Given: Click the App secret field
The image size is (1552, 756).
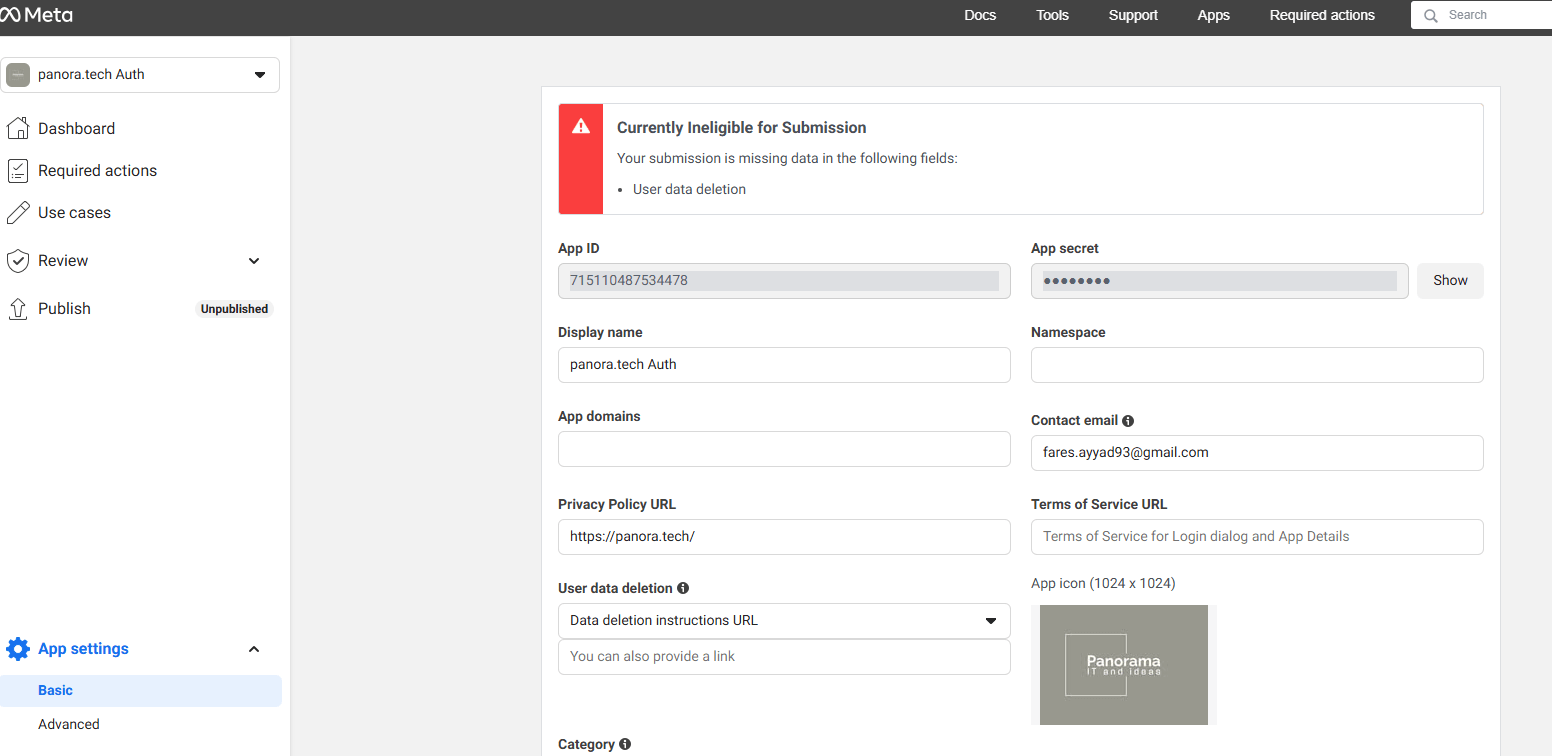Looking at the screenshot, I should pyautogui.click(x=1220, y=281).
